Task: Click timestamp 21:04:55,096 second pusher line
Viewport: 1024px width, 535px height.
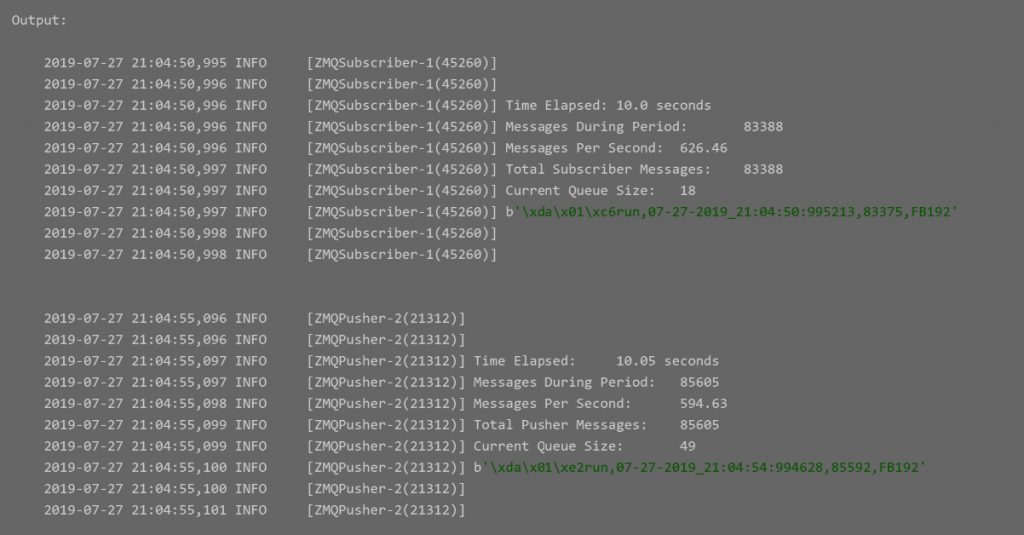Action: (179, 340)
